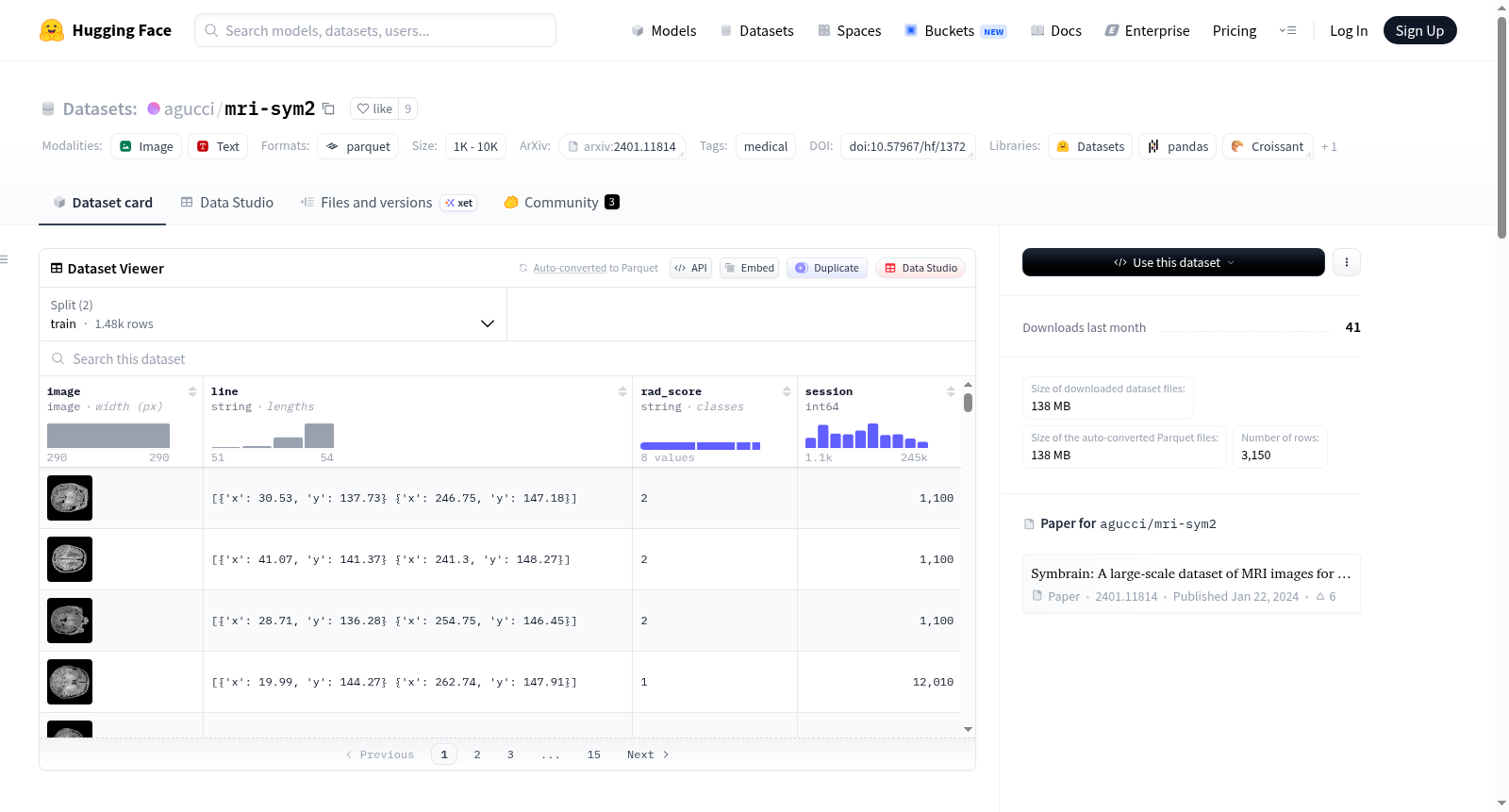Go to page 3 of results
Image resolution: width=1509 pixels, height=812 pixels.
pos(510,754)
